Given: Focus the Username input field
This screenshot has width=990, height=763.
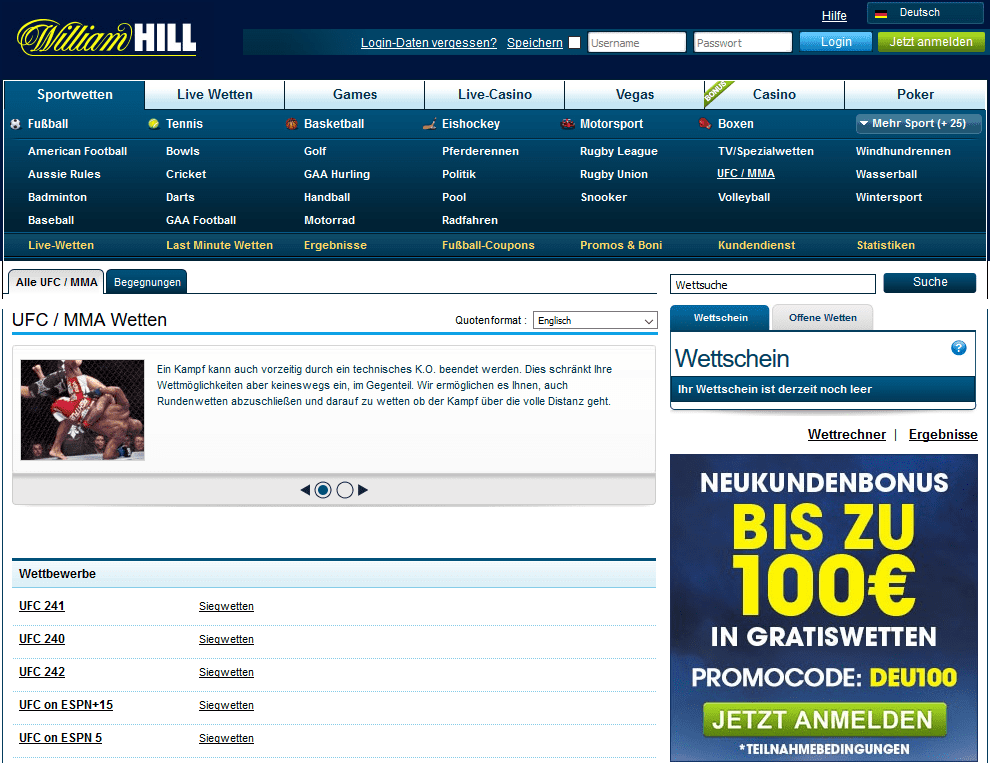Looking at the screenshot, I should (x=636, y=42).
